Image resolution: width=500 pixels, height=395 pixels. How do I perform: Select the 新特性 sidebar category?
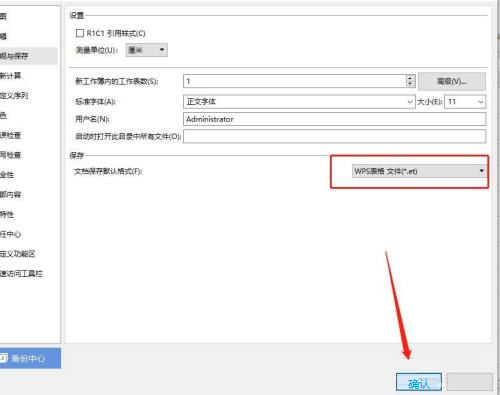(x=7, y=214)
